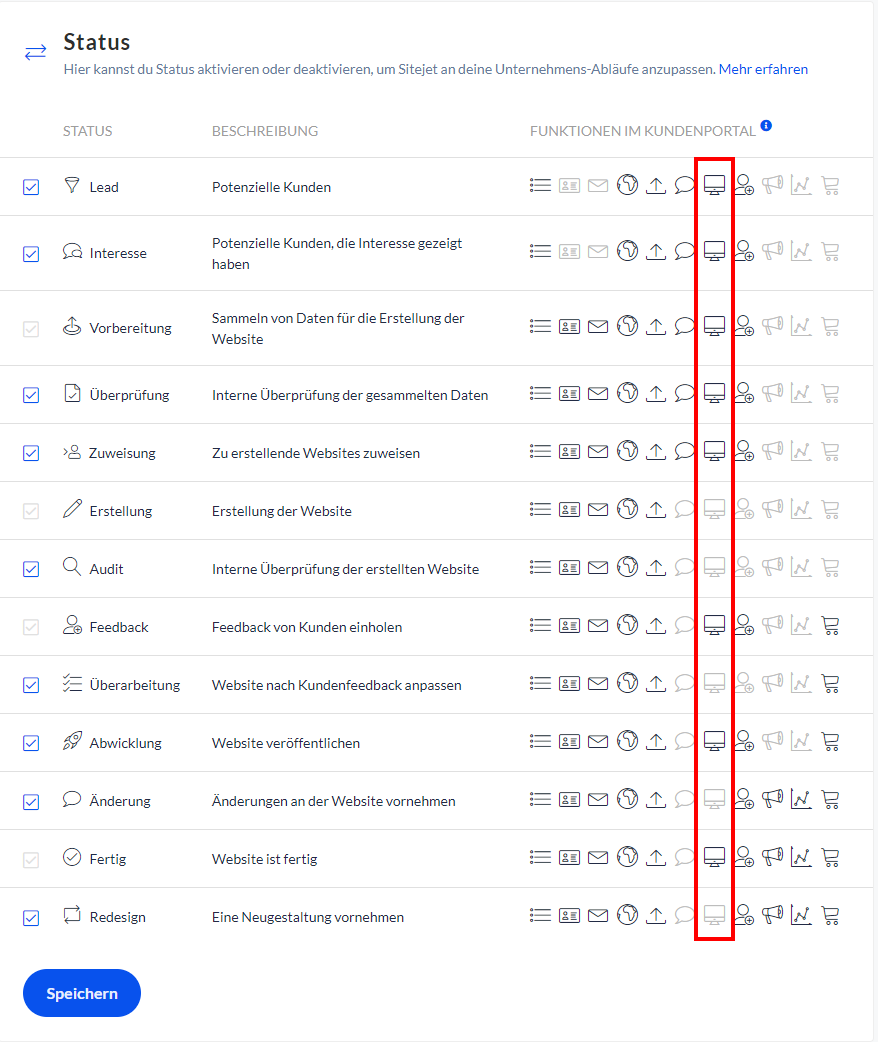Click the monitor icon in the Feedback row
This screenshot has height=1042, width=878.
714,625
